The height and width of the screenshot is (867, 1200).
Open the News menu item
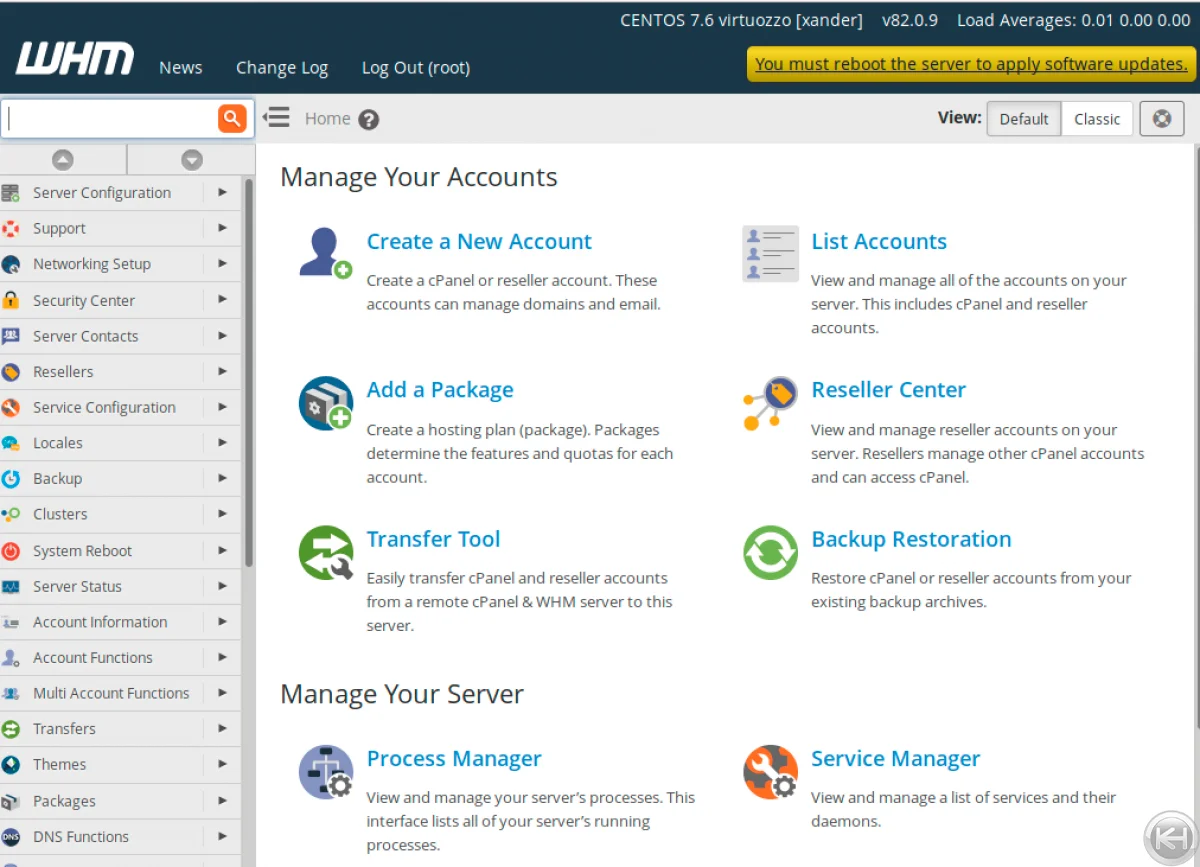click(x=181, y=68)
